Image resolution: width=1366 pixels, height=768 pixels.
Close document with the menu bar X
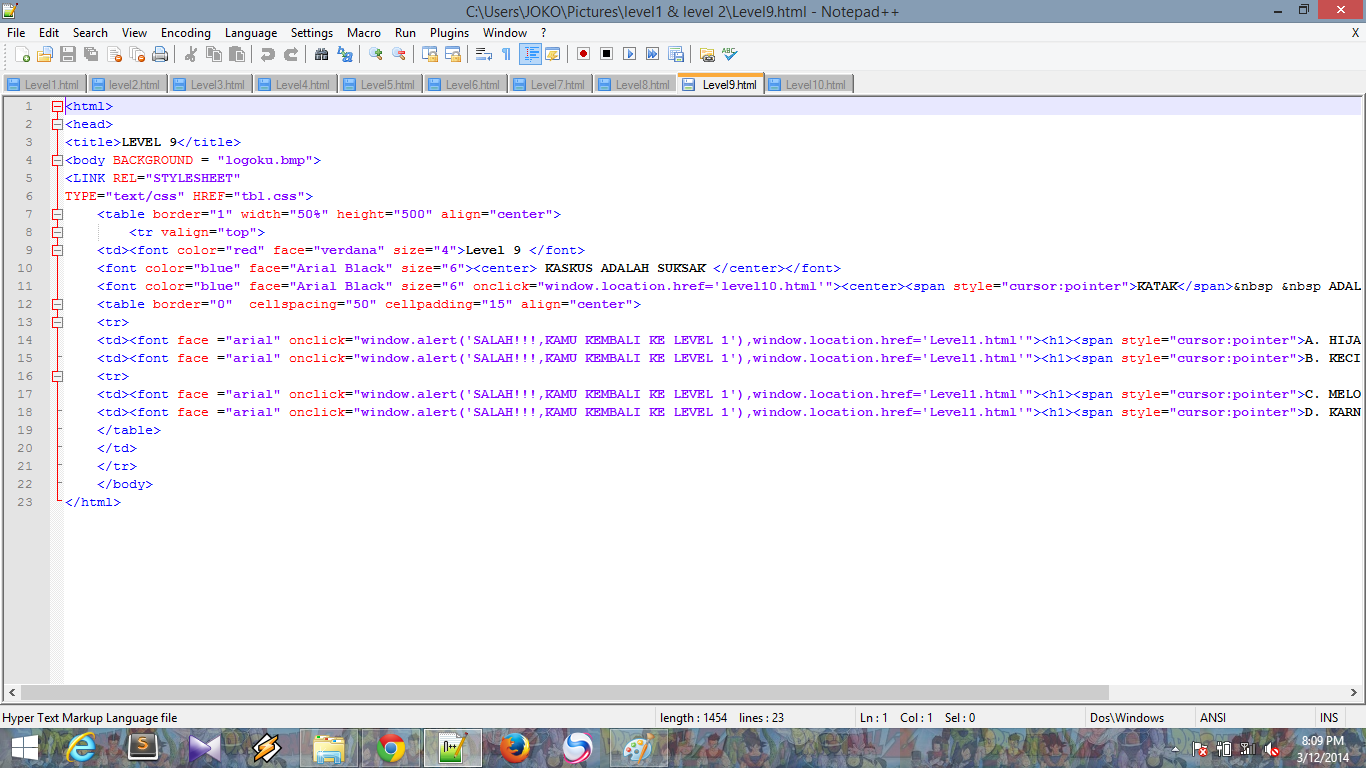(x=1355, y=33)
